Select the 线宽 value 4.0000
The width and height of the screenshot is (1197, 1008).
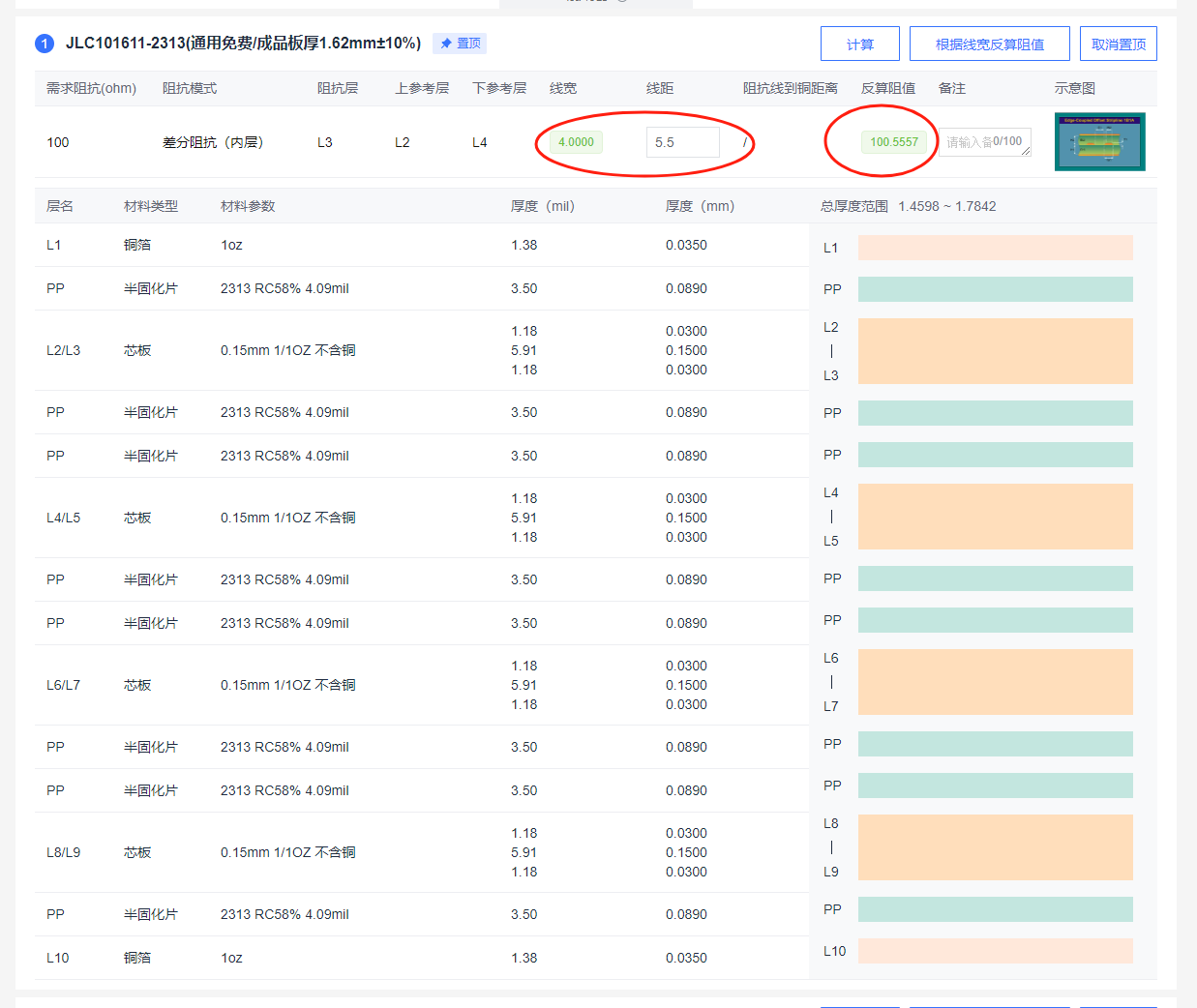click(x=576, y=142)
